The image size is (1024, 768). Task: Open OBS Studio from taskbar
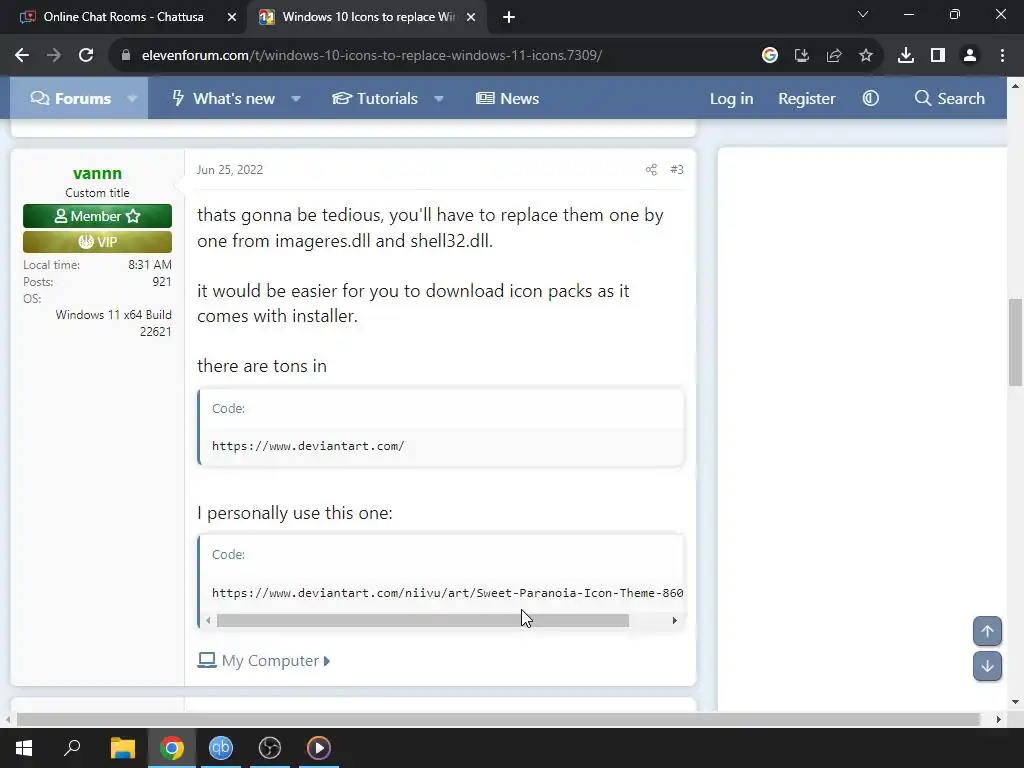[270, 748]
